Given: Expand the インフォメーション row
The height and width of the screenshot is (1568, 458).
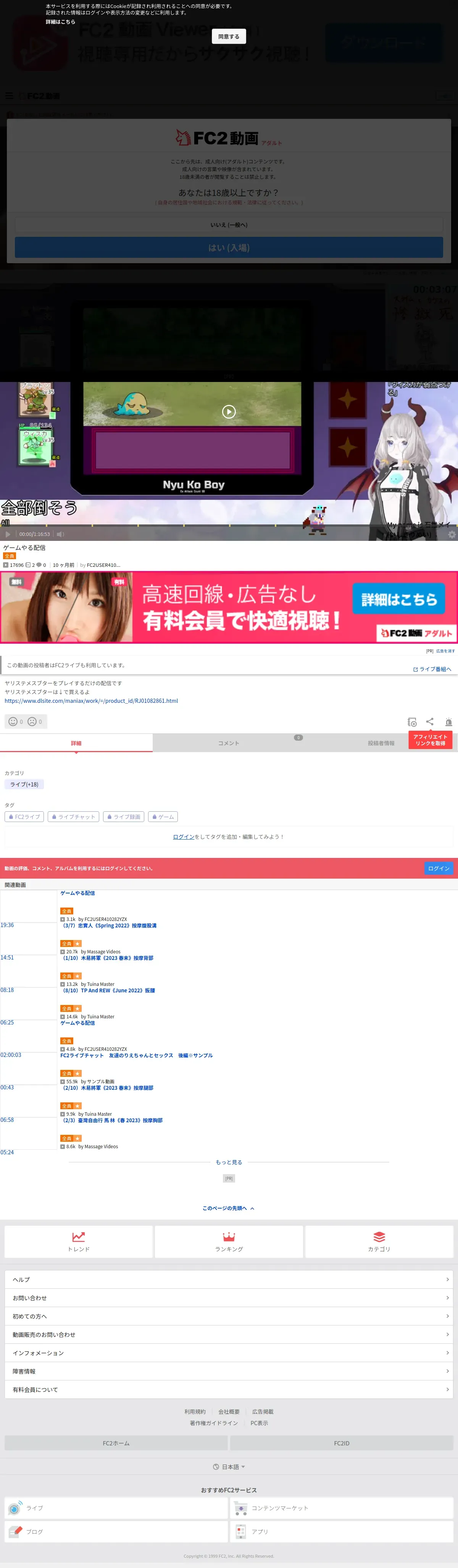Looking at the screenshot, I should click(229, 1353).
